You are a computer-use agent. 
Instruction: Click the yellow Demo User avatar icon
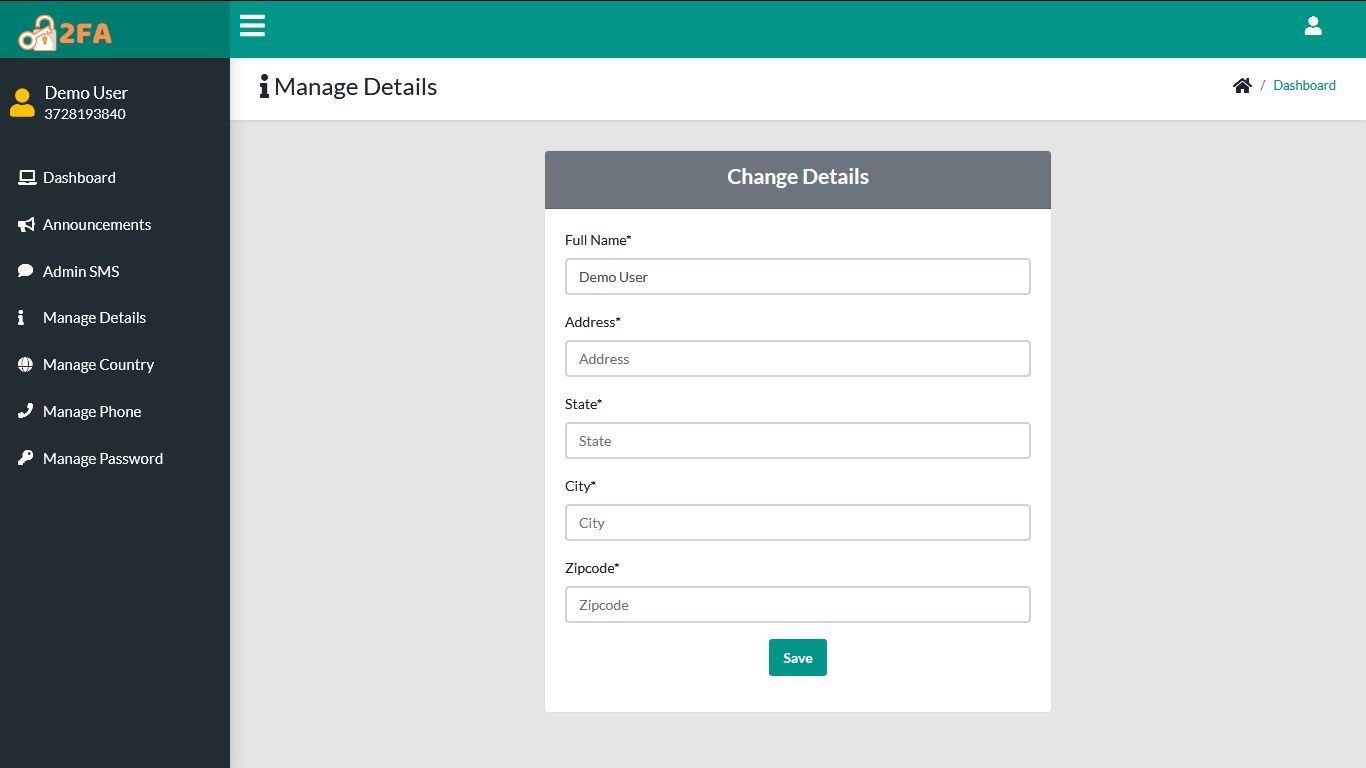[x=22, y=102]
